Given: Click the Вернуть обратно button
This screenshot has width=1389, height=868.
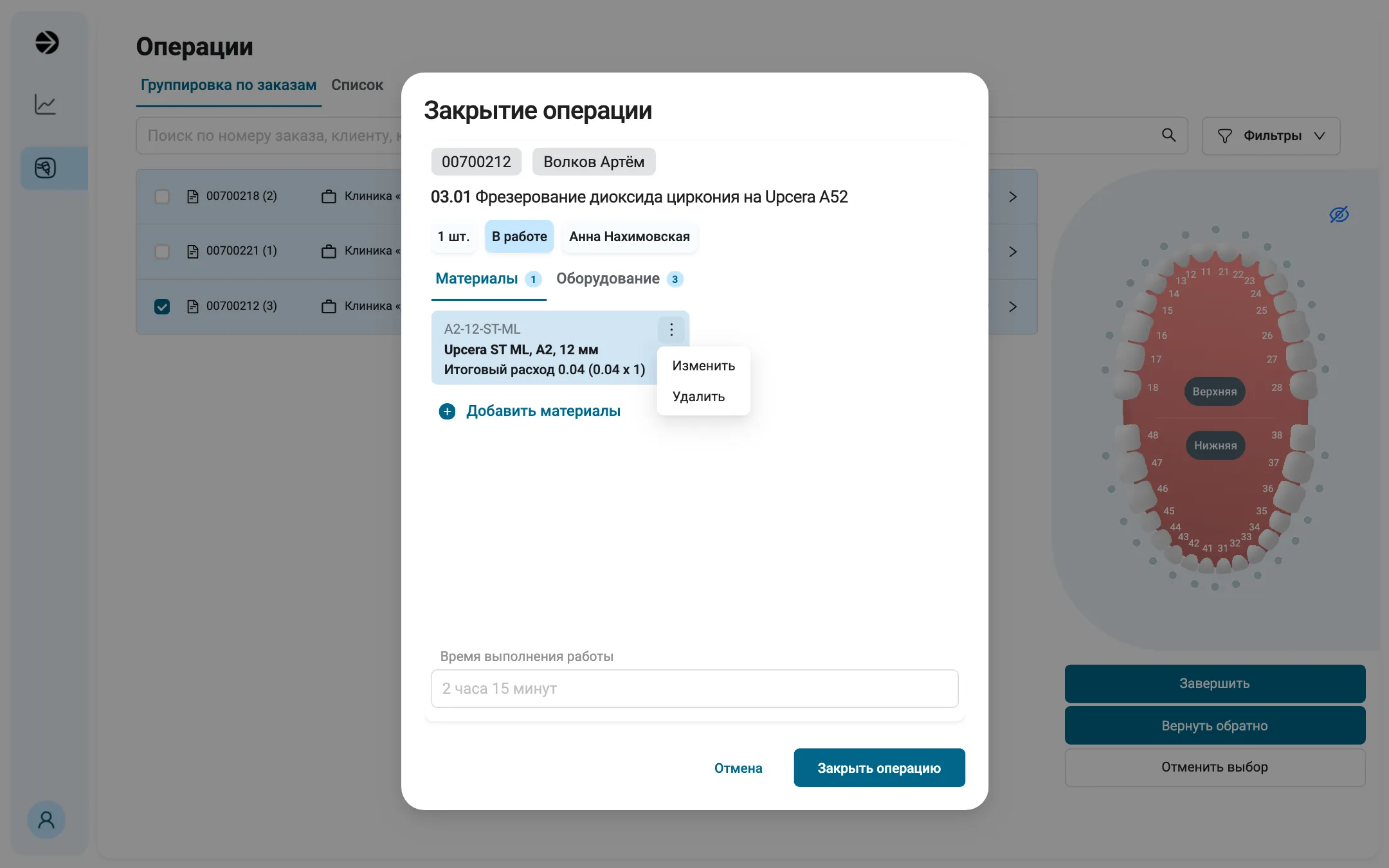Looking at the screenshot, I should point(1215,726).
